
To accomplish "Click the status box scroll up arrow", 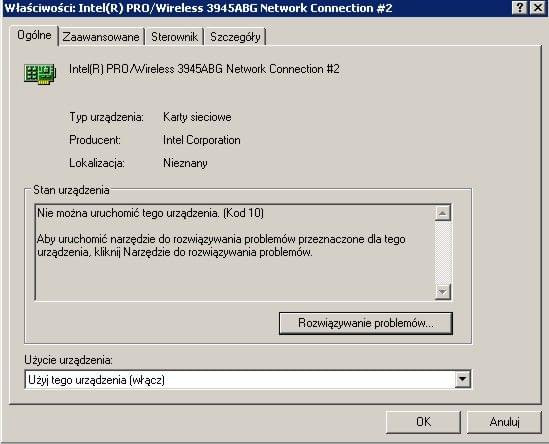I will click(443, 213).
